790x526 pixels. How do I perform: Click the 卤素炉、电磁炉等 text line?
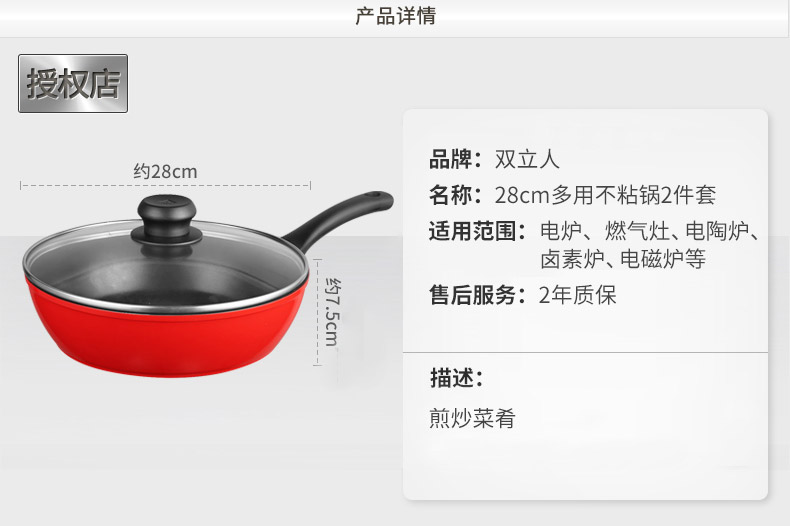(x=623, y=259)
